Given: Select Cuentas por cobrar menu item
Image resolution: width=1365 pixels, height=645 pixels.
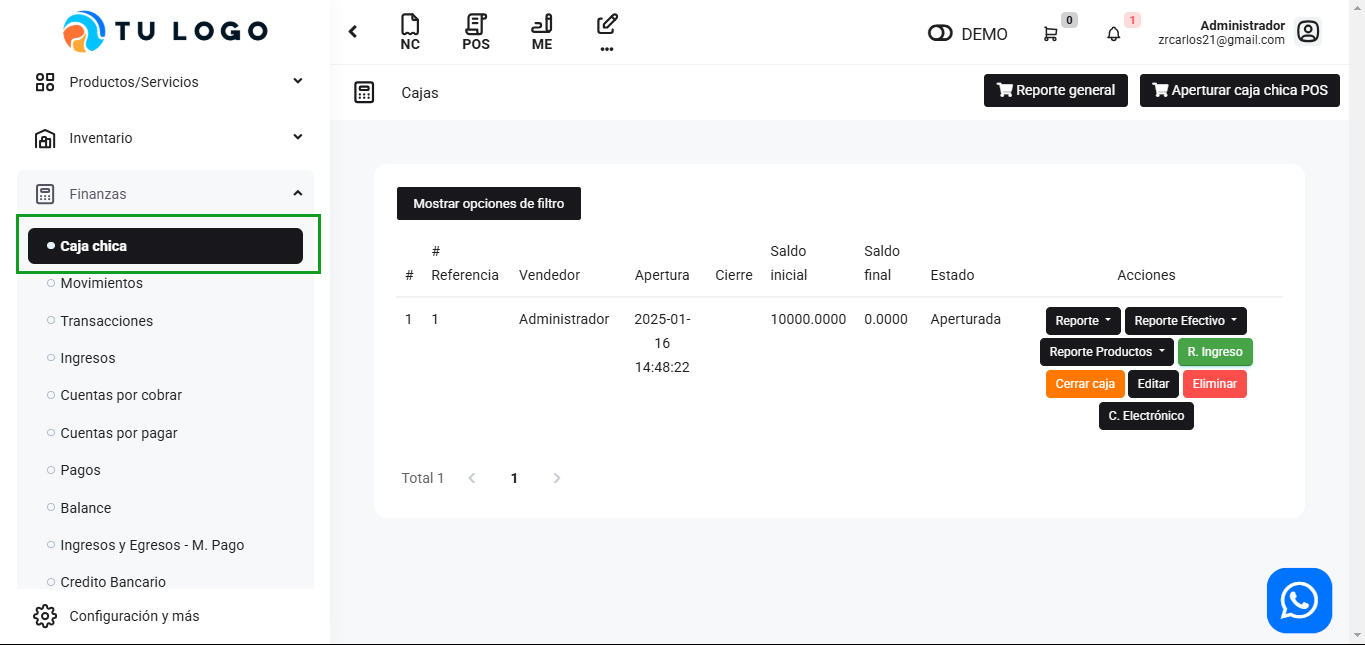Looking at the screenshot, I should click(121, 395).
